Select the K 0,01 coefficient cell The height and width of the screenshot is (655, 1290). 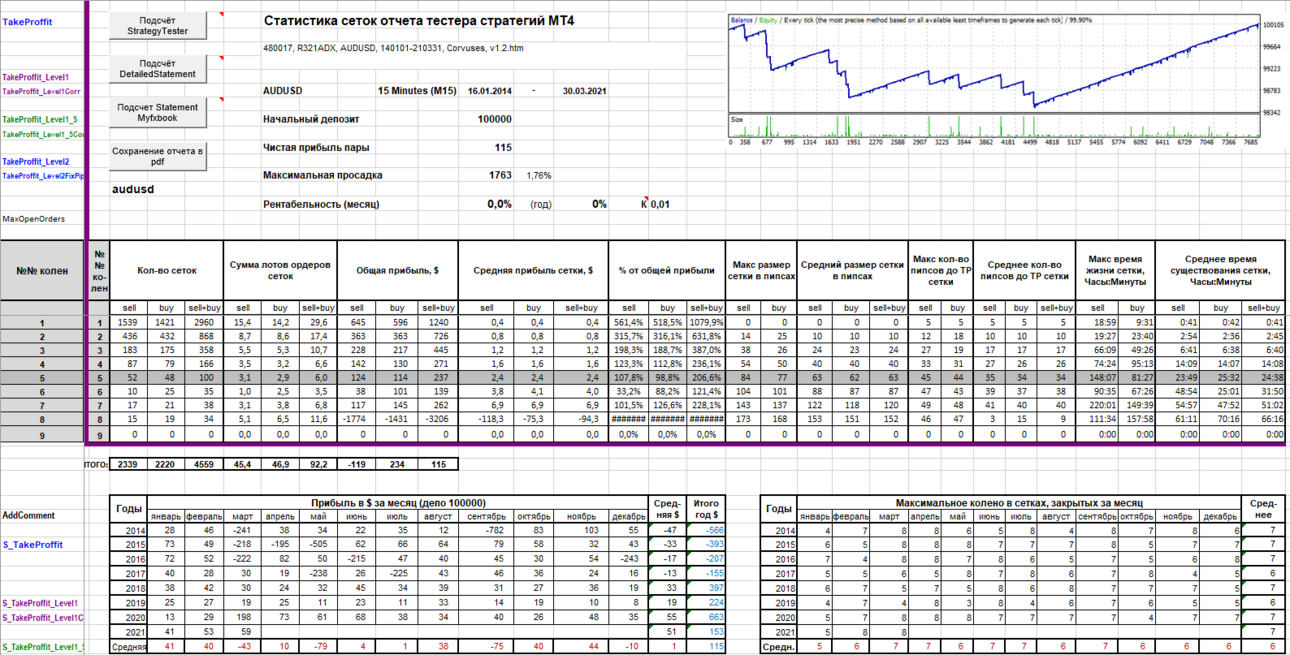point(656,205)
